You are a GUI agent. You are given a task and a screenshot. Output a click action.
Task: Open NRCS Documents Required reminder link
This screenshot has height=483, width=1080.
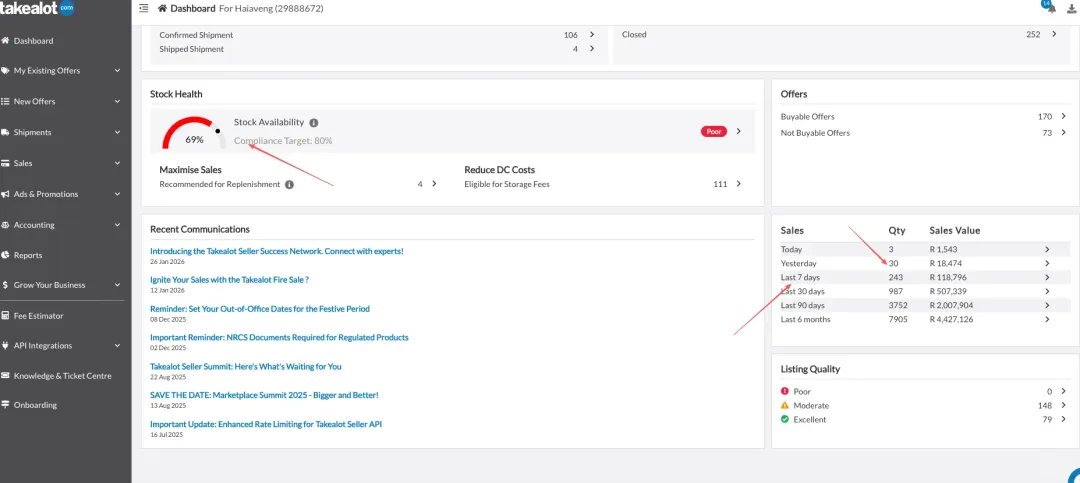pos(280,338)
